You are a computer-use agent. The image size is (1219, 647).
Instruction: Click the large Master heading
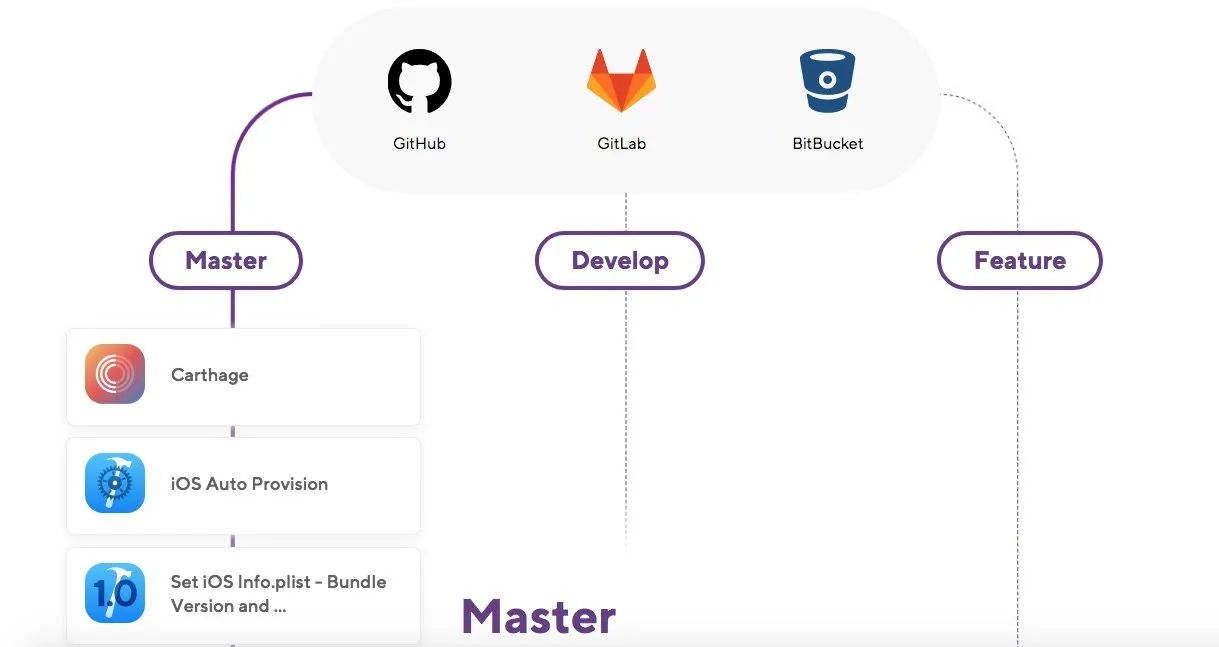538,616
